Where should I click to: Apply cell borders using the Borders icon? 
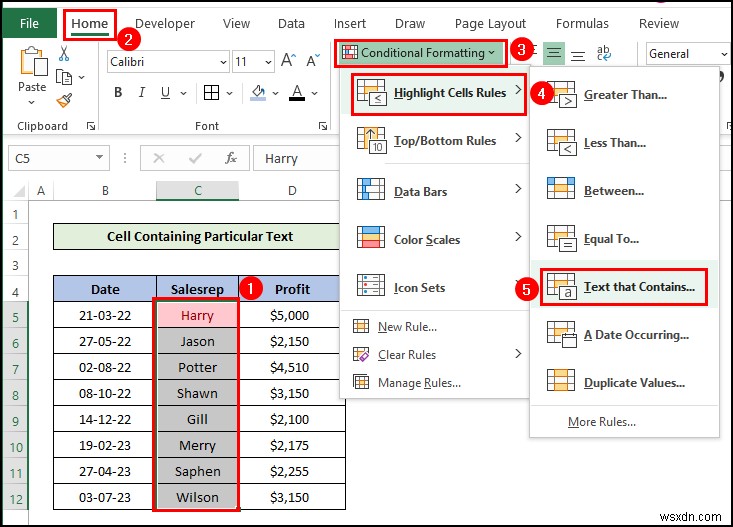[x=211, y=93]
